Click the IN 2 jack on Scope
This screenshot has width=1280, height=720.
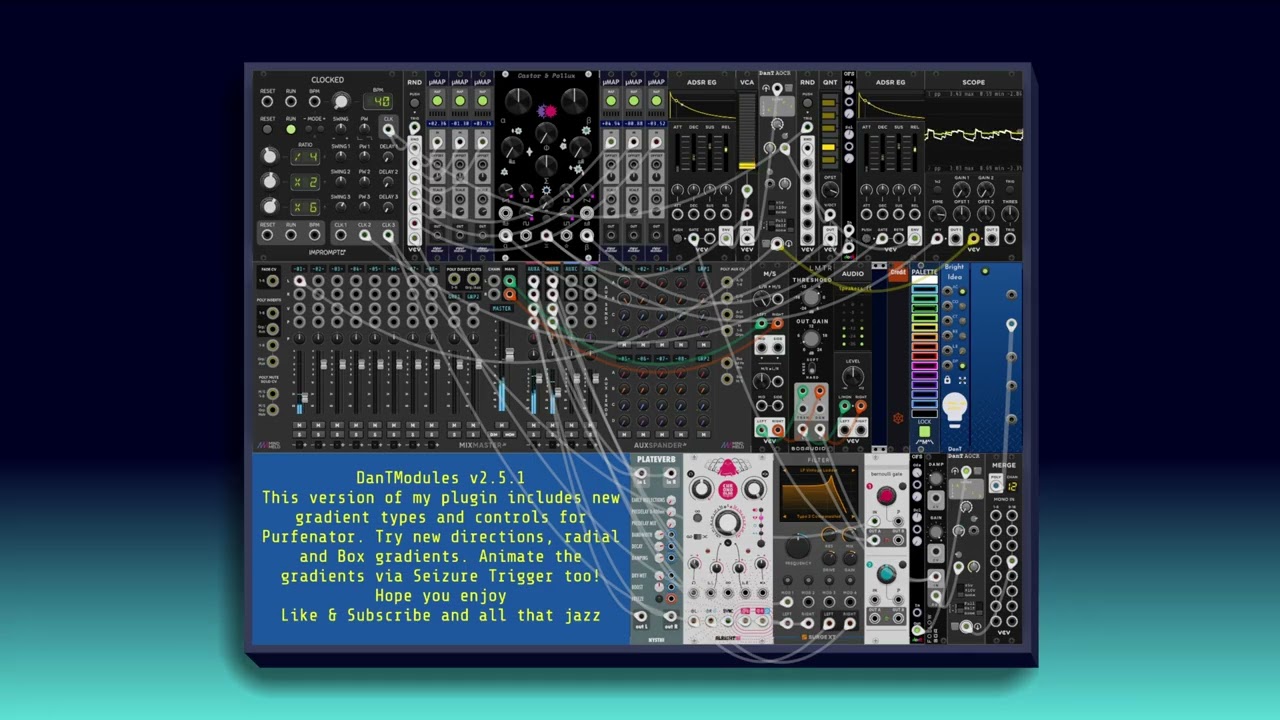973,239
